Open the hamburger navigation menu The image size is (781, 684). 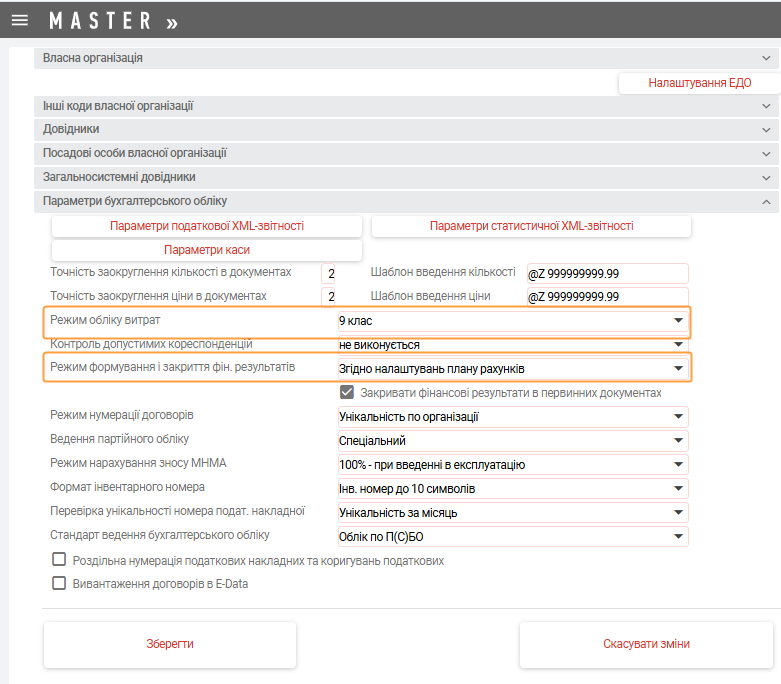click(x=20, y=20)
